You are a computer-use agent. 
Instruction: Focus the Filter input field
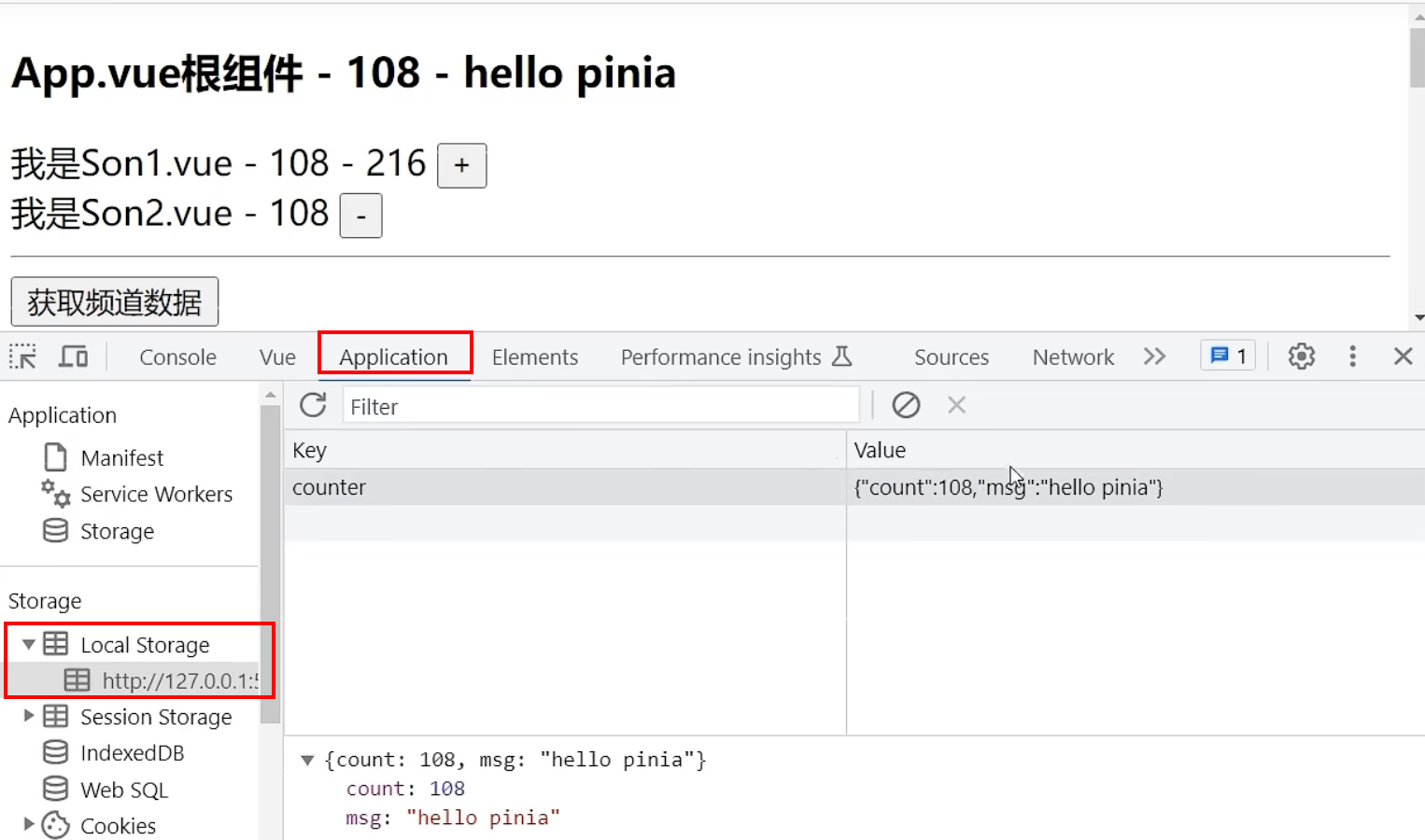[600, 406]
